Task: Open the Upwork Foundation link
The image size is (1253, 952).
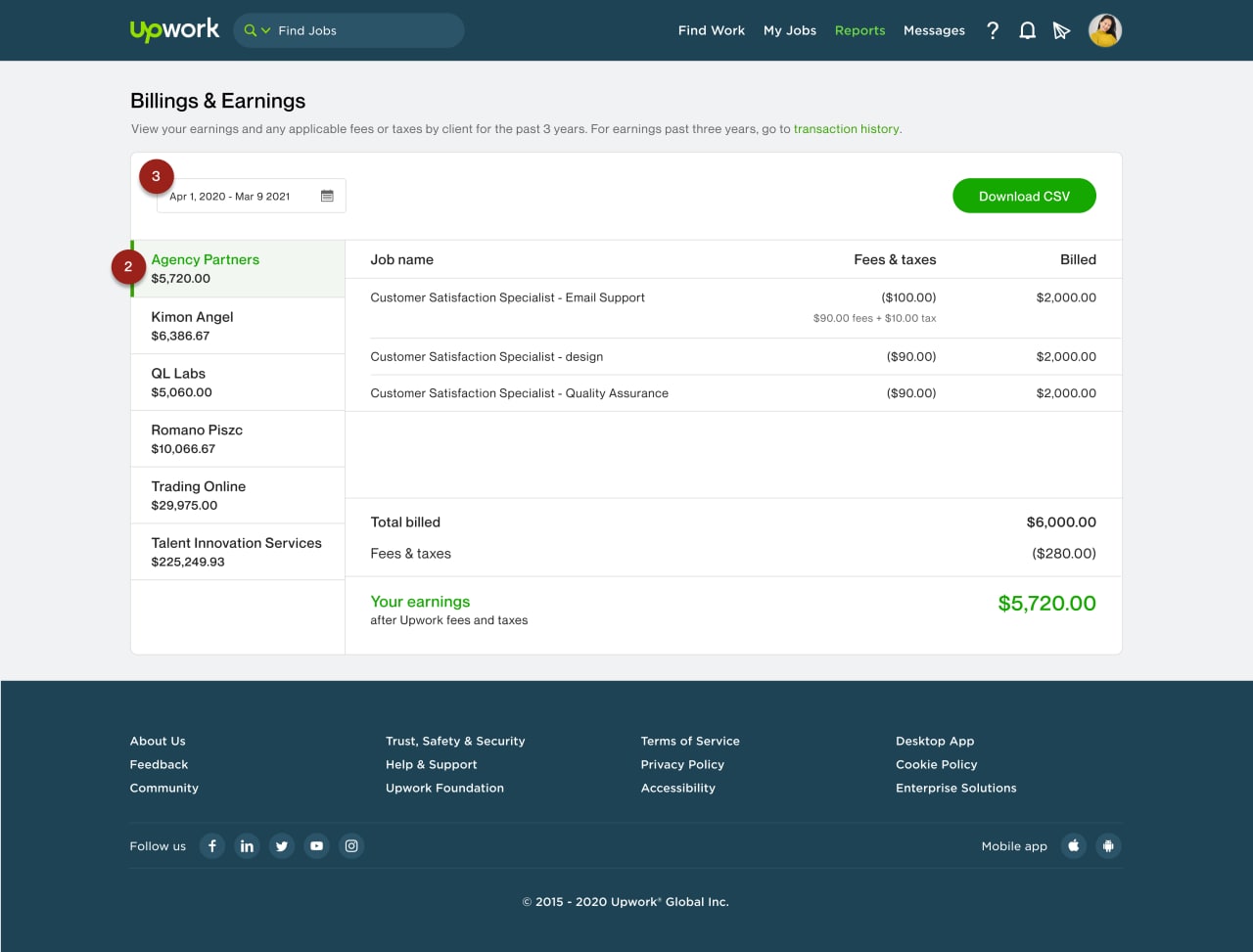Action: (x=444, y=788)
